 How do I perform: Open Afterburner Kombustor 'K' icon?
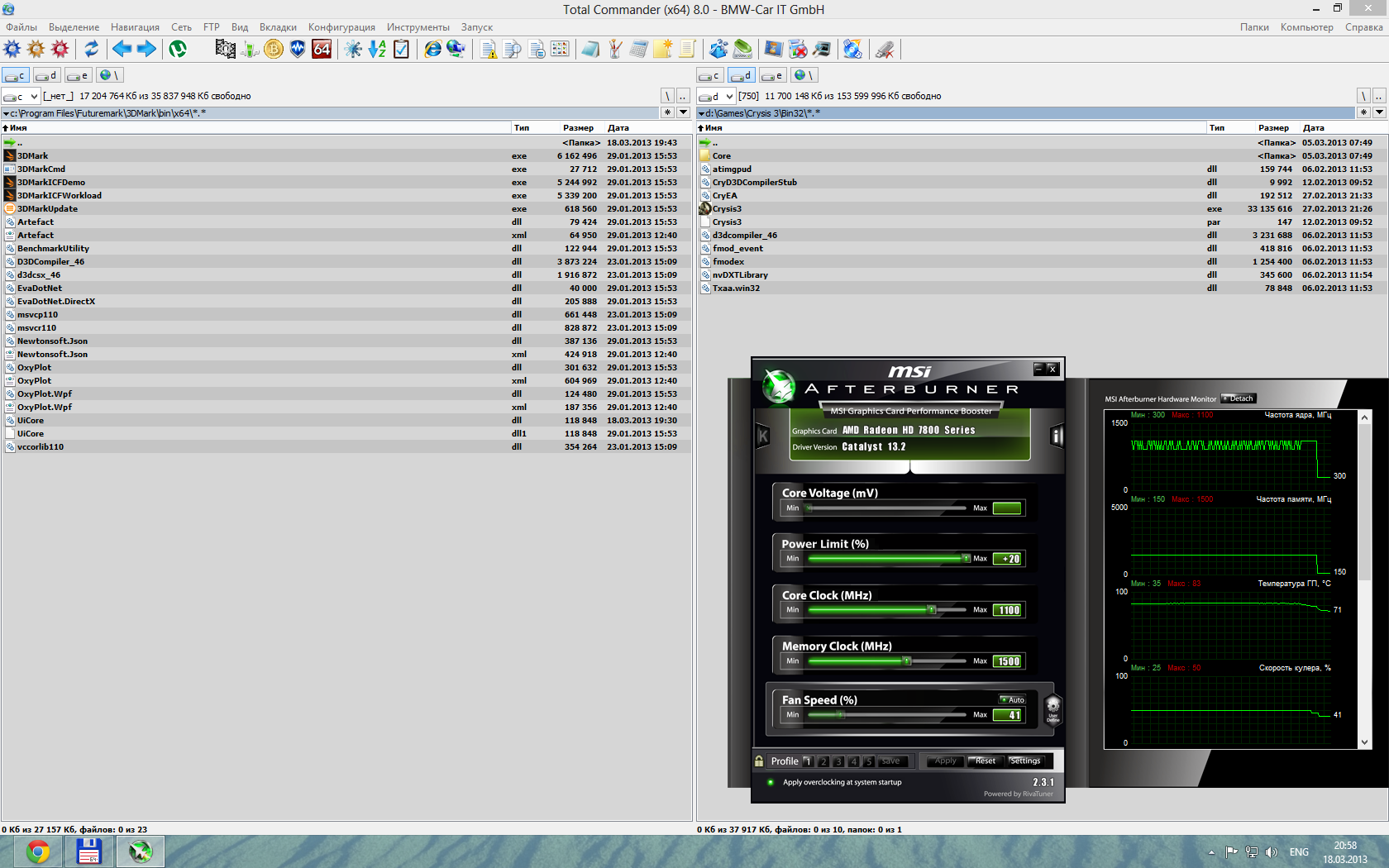763,436
